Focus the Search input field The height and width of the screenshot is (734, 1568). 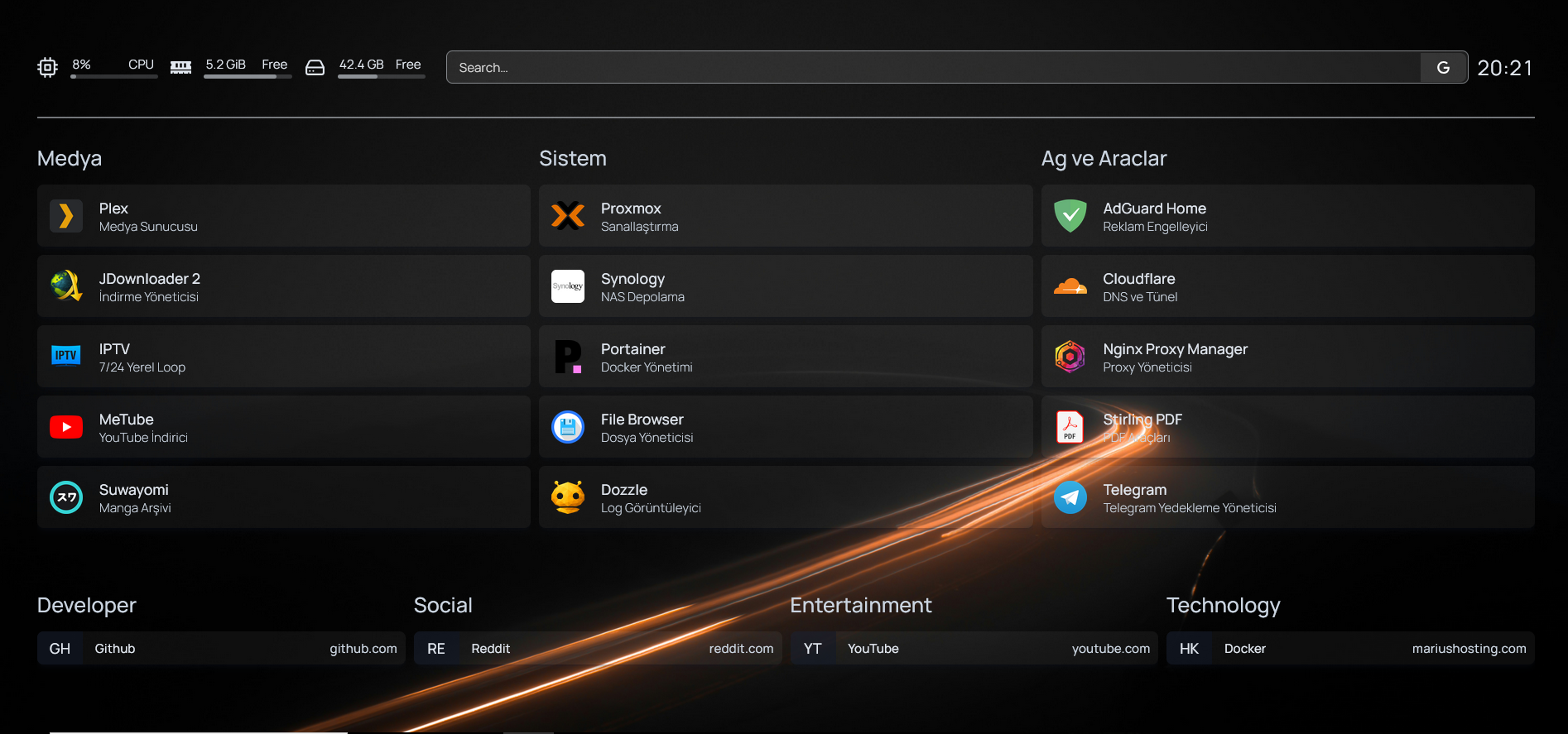click(934, 67)
